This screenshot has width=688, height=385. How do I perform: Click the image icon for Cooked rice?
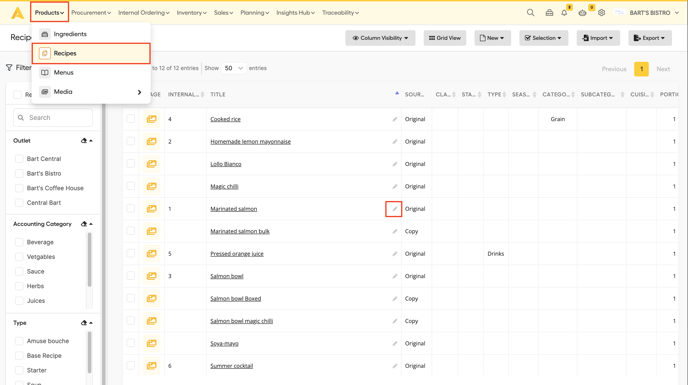click(151, 119)
